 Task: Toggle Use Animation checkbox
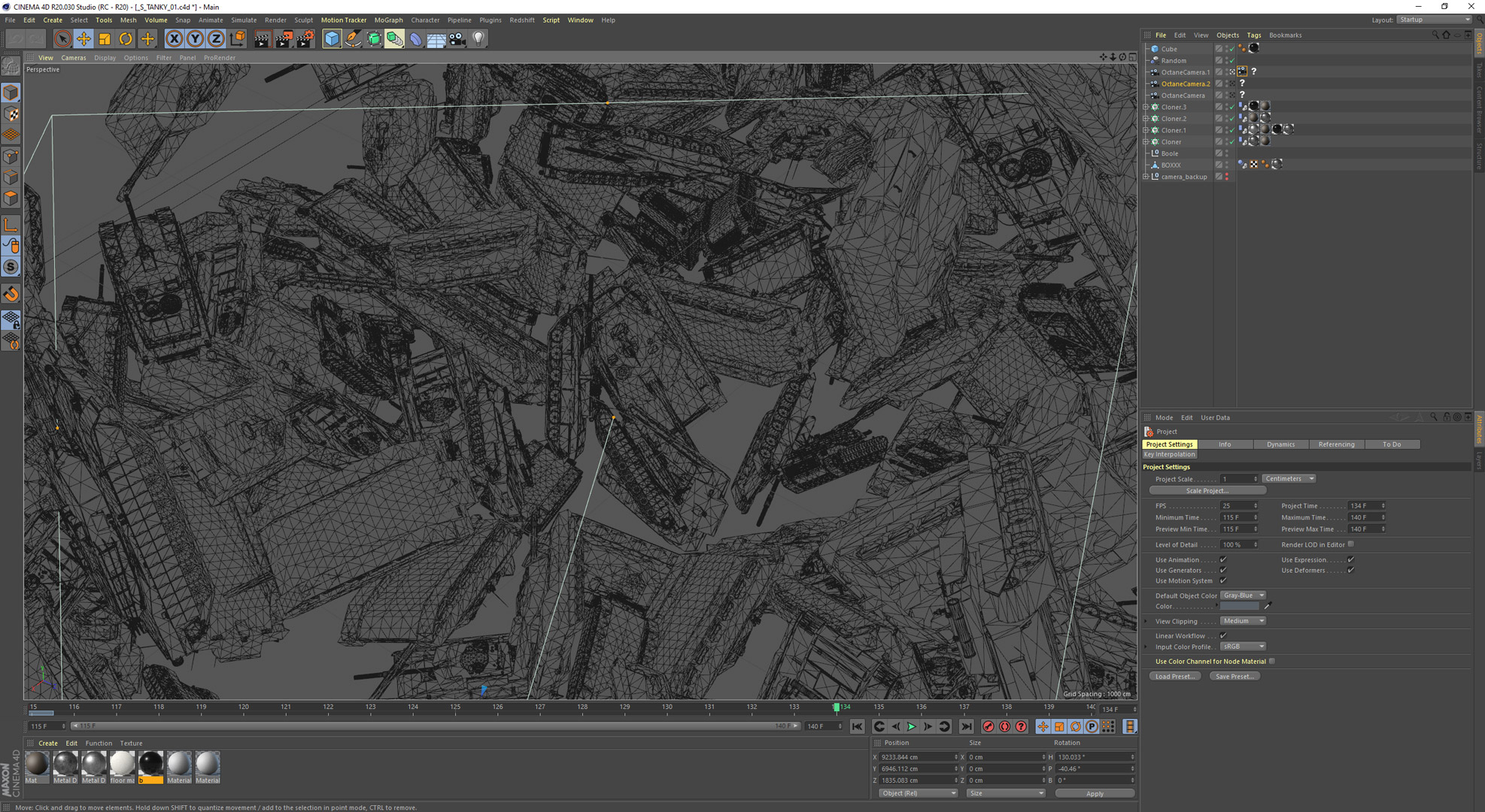1223,559
